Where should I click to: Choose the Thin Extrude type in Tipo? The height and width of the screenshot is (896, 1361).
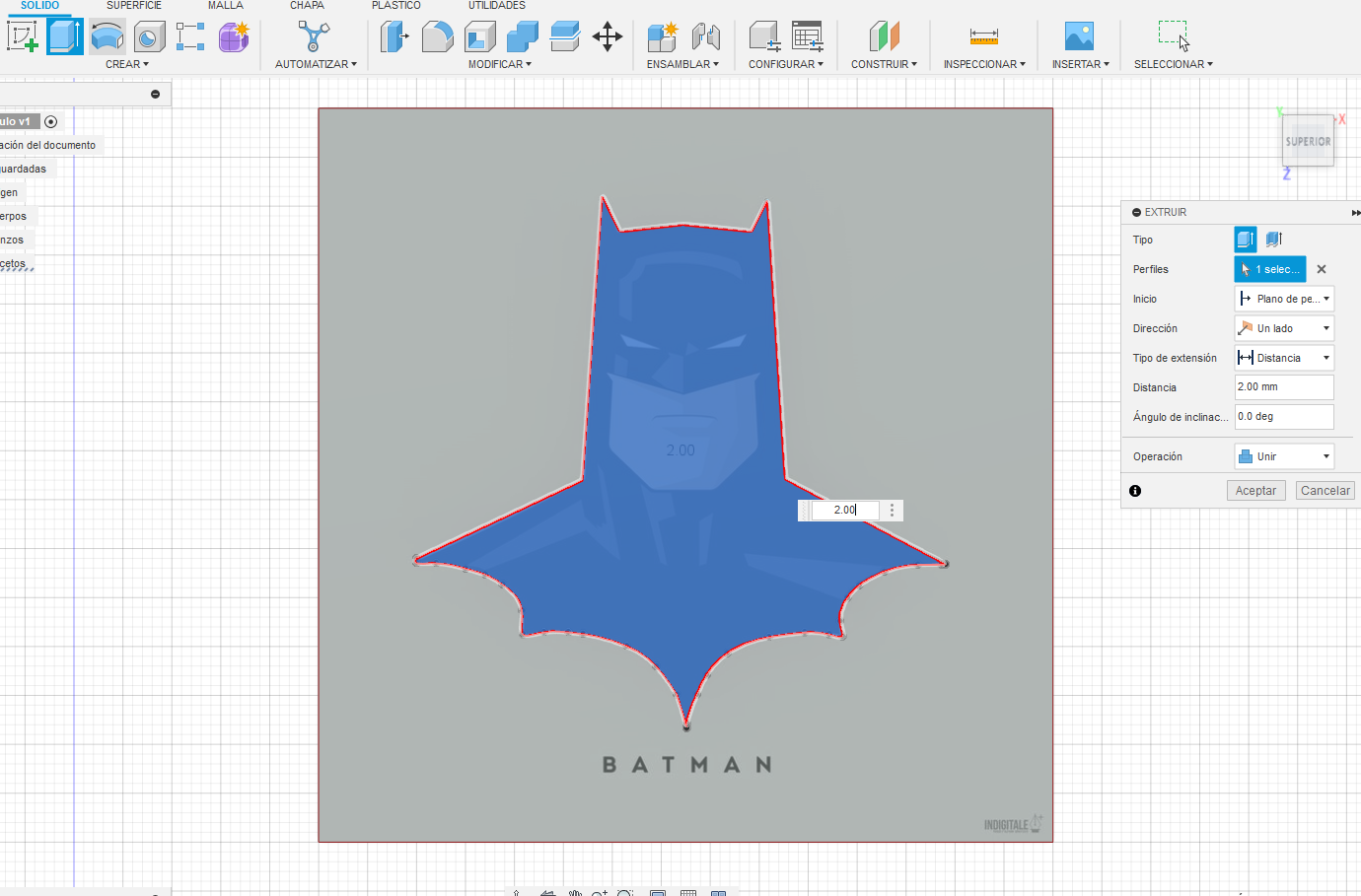[x=1274, y=240]
